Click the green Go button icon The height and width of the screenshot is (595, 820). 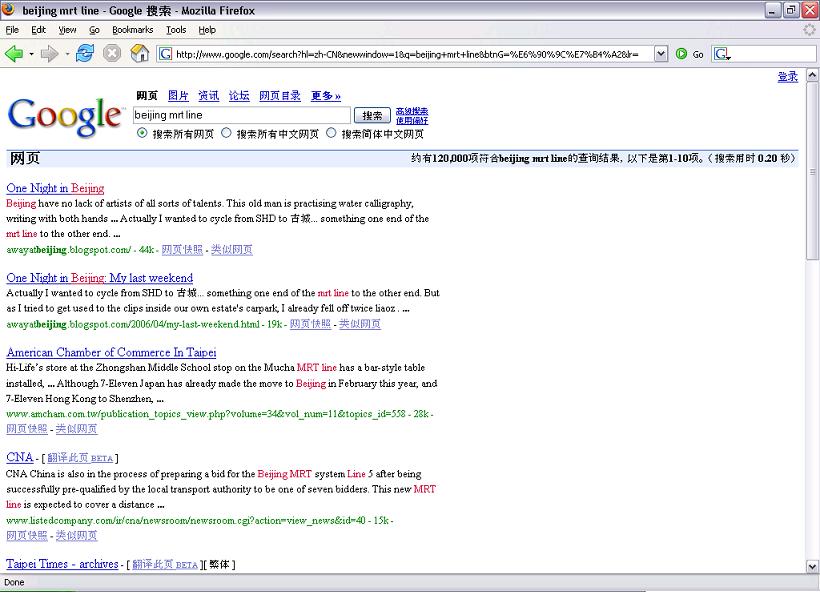(681, 53)
